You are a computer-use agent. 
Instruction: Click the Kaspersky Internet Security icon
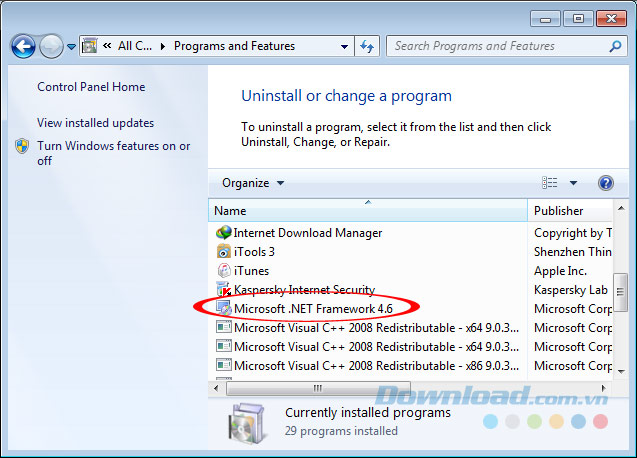[223, 289]
